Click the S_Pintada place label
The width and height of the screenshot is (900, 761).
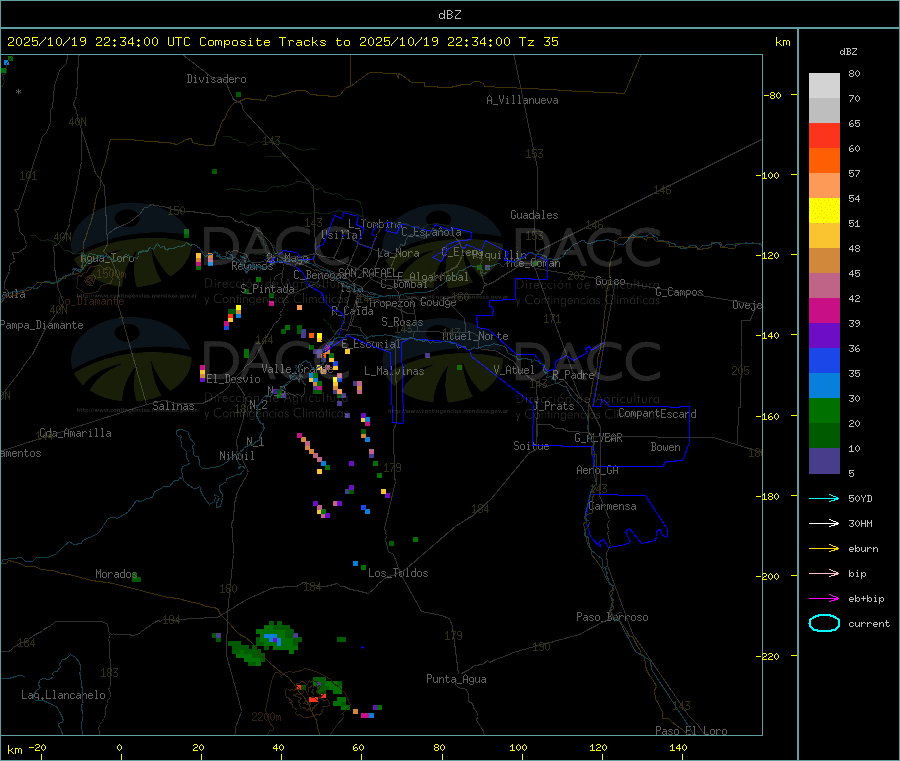coord(267,289)
